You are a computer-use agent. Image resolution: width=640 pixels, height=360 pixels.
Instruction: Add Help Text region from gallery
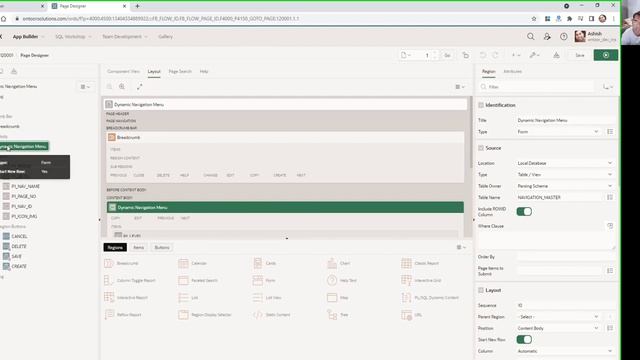(x=342, y=280)
